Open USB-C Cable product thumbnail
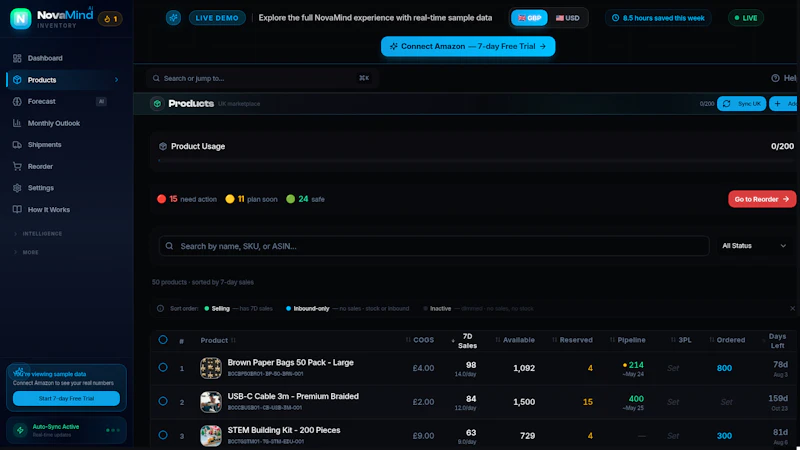 coord(211,402)
